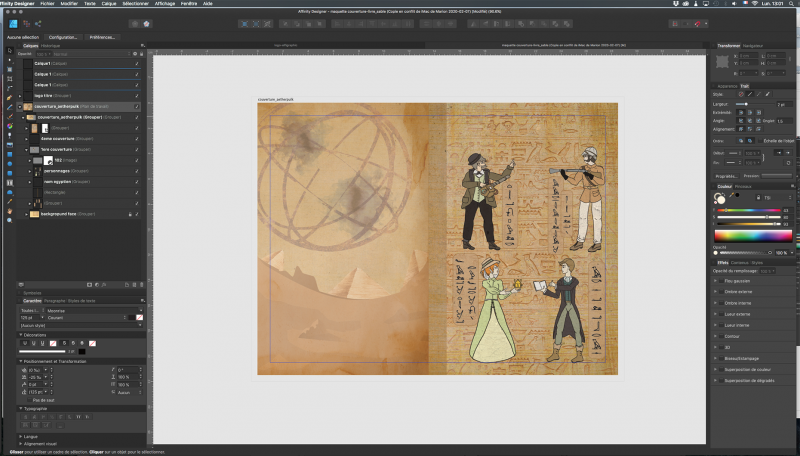
Task: Switch to Paragraphe tab
Action: pyautogui.click(x=55, y=301)
